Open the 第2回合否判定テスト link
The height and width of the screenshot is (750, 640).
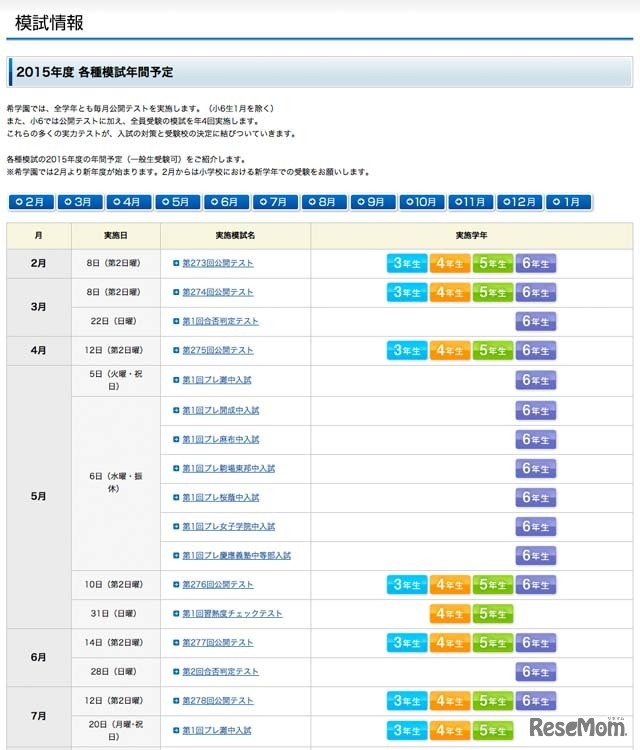(x=220, y=672)
